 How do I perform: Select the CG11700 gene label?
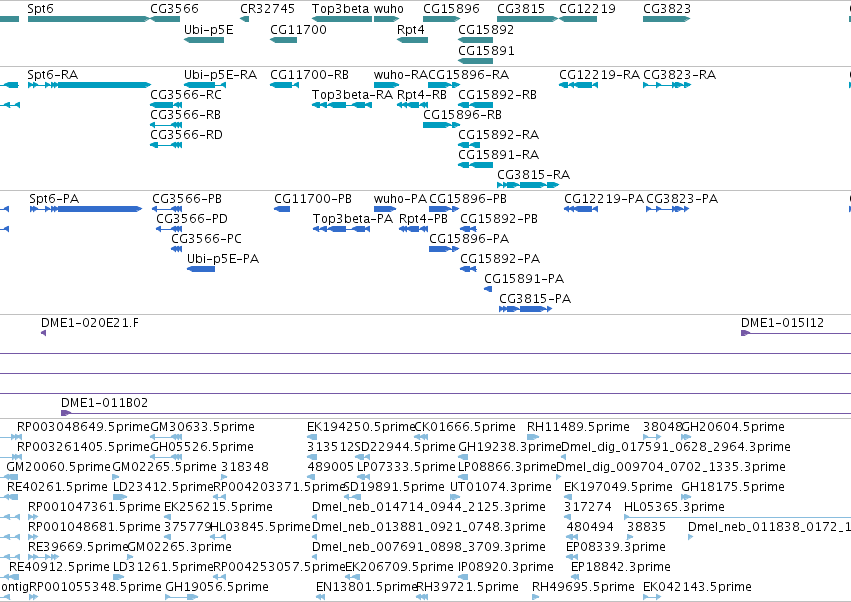(299, 29)
